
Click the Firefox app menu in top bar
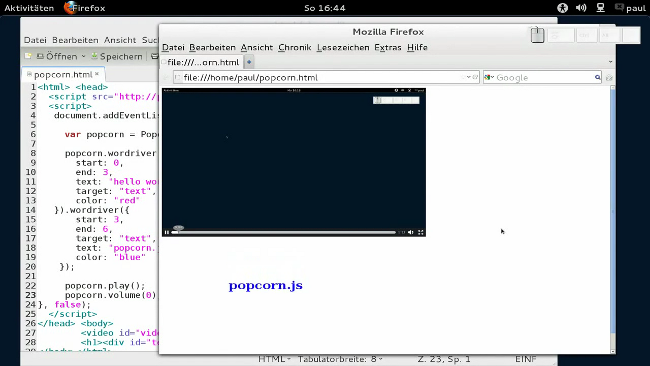pyautogui.click(x=85, y=8)
